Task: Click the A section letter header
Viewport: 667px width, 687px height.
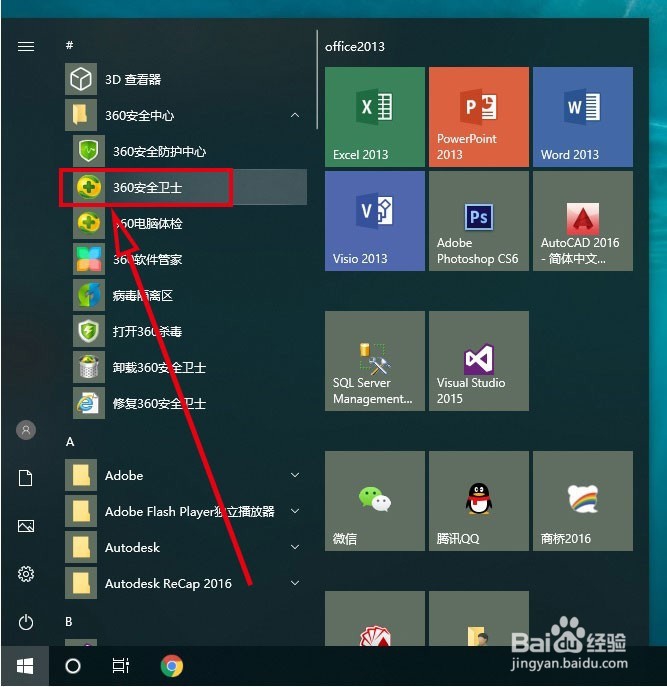Action: pyautogui.click(x=70, y=442)
